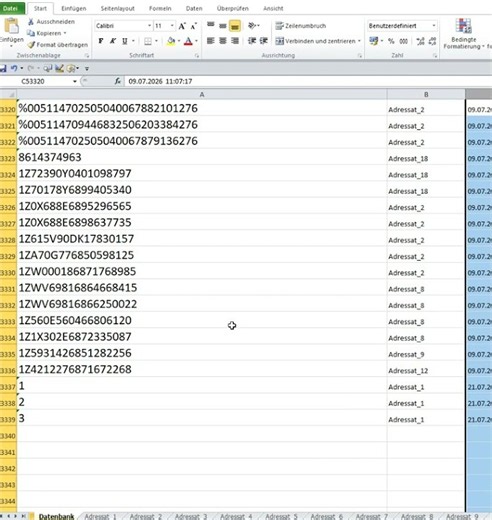Open Benutzerdefiniert number format dropdown
This screenshot has height=520, width=492.
pyautogui.click(x=434, y=26)
